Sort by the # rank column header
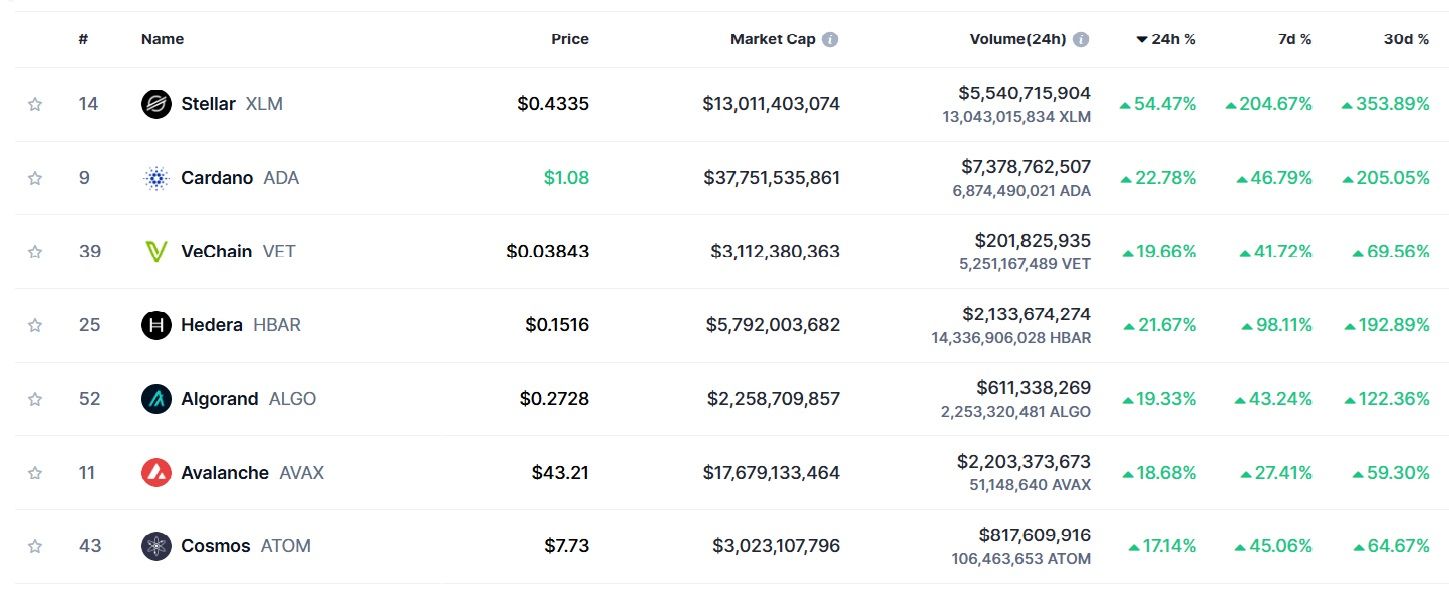Screen dimensions: 1449x591 (83, 40)
